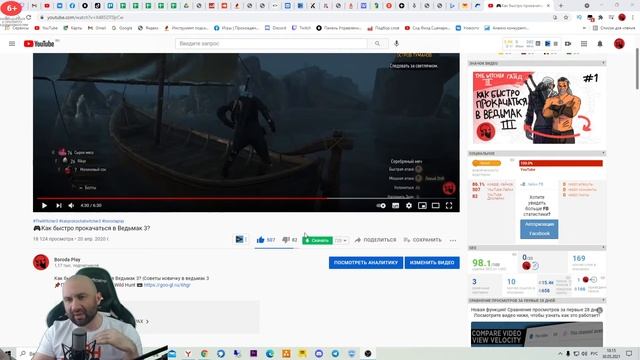Bookmark this page with star icon
The width and height of the screenshot is (640, 360).
(x=566, y=18)
